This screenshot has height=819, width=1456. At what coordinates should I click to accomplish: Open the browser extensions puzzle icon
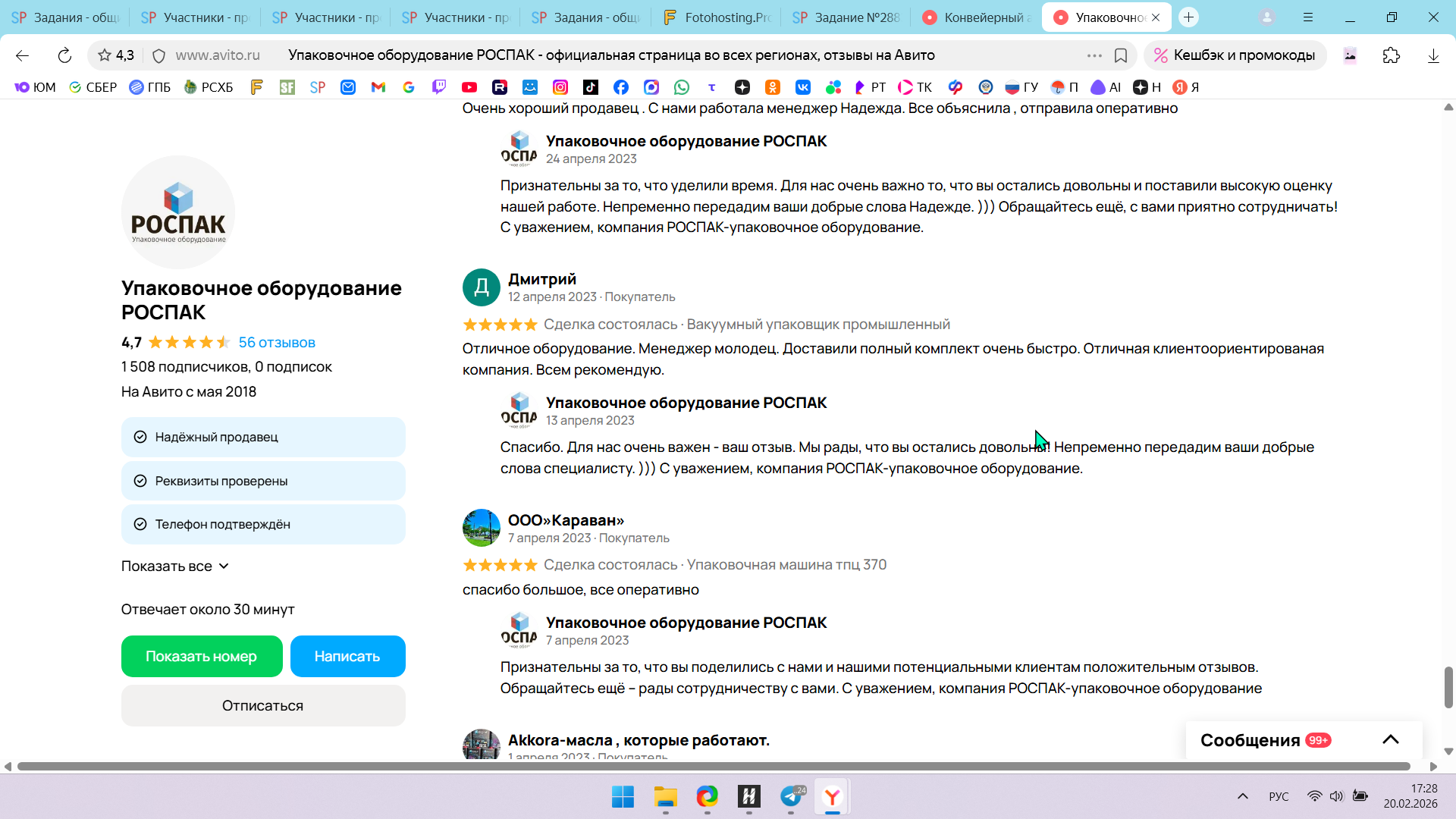pyautogui.click(x=1391, y=55)
